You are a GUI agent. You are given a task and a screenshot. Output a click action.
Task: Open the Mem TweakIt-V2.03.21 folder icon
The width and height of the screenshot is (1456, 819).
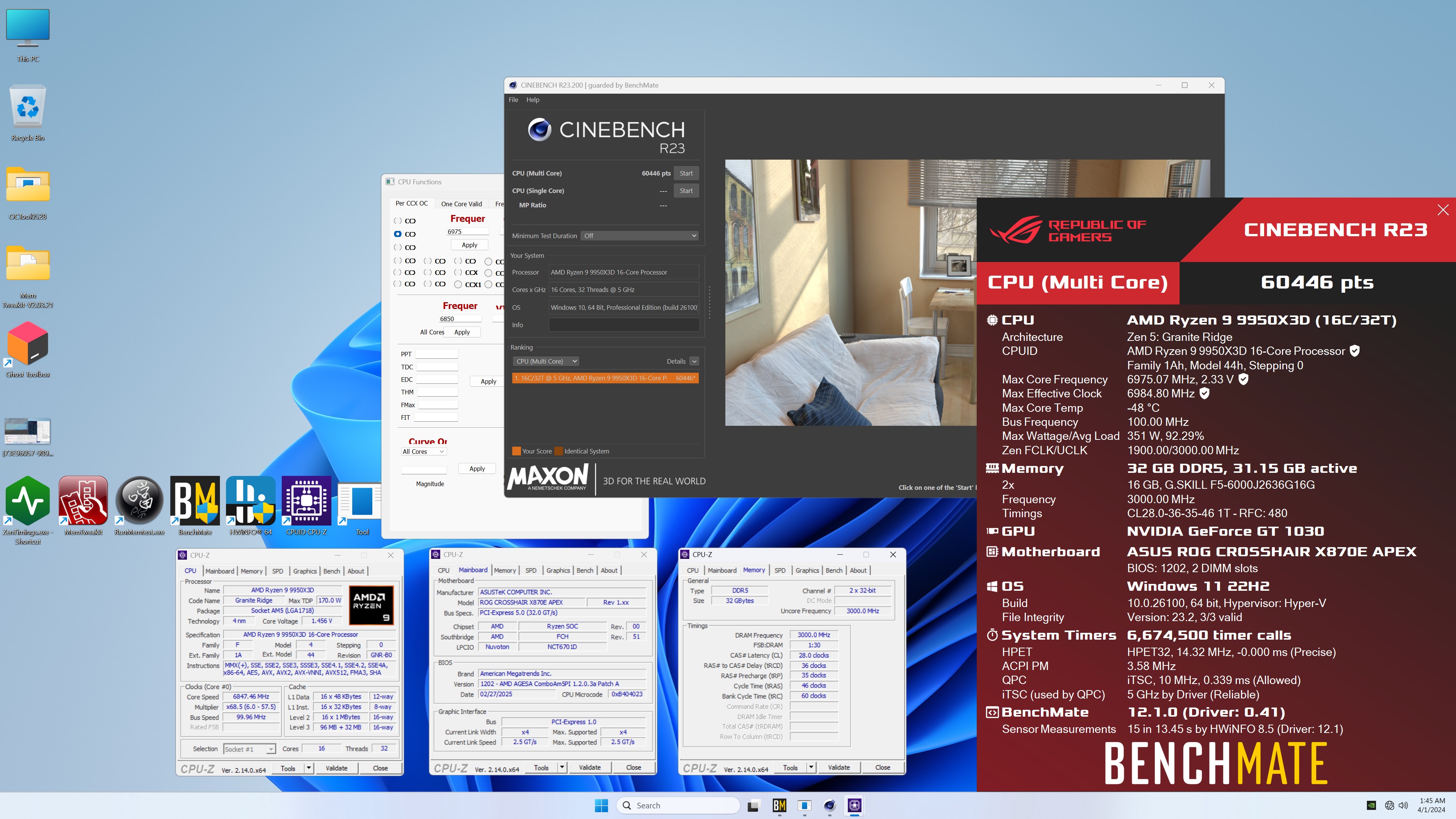pyautogui.click(x=28, y=276)
